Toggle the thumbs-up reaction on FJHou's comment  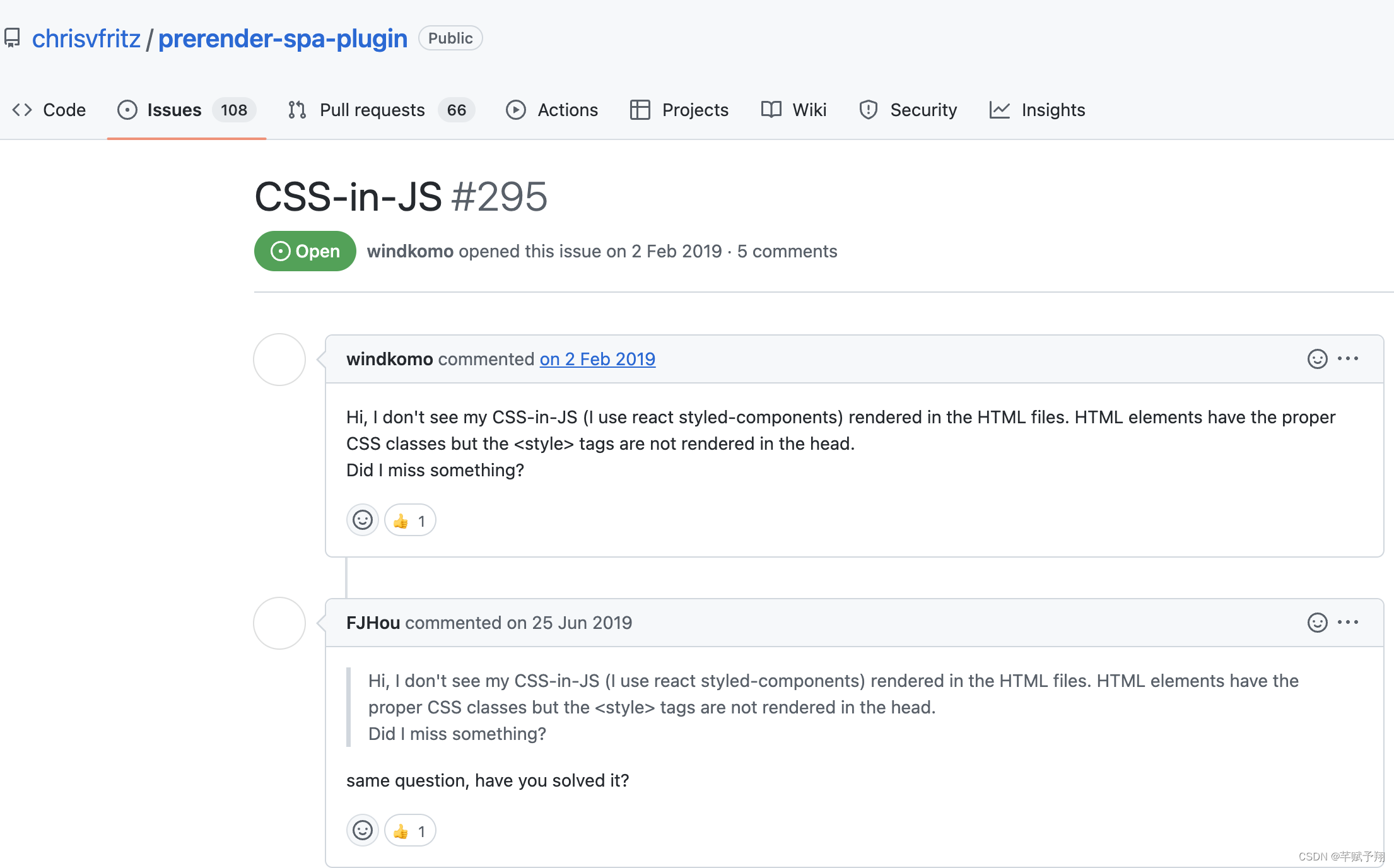pos(410,831)
